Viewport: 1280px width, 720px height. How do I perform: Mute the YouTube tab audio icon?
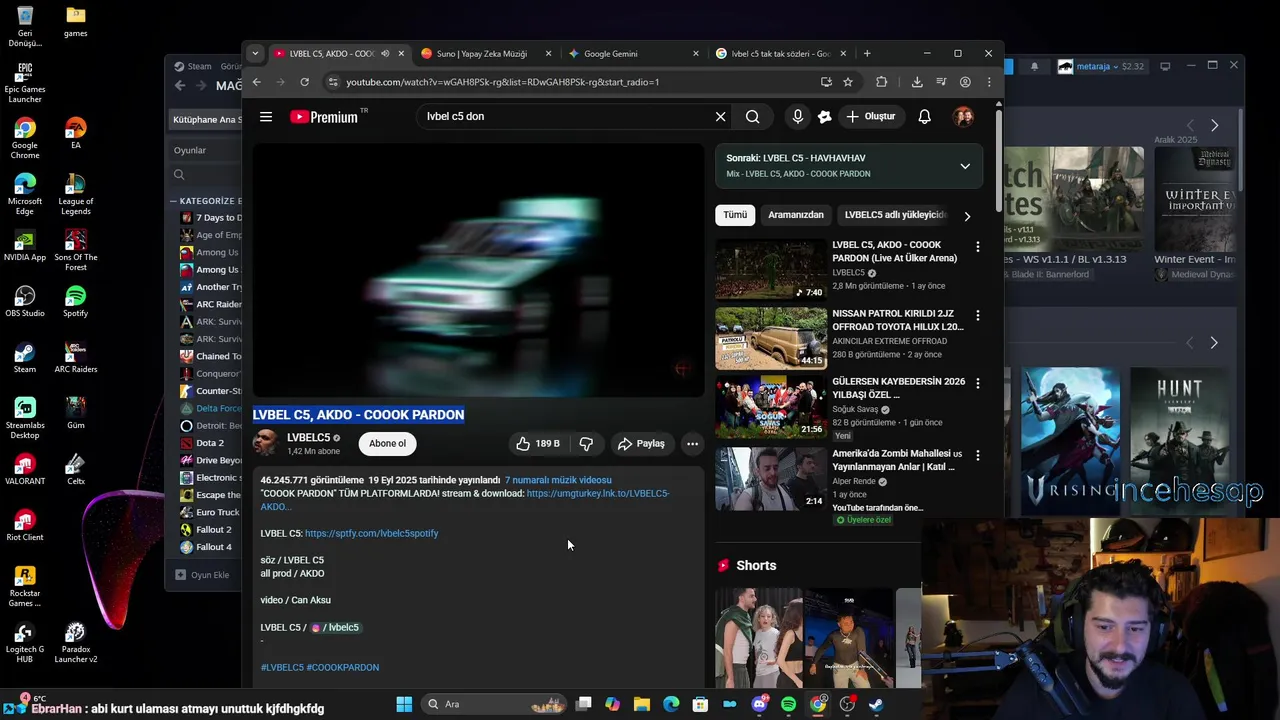point(385,54)
